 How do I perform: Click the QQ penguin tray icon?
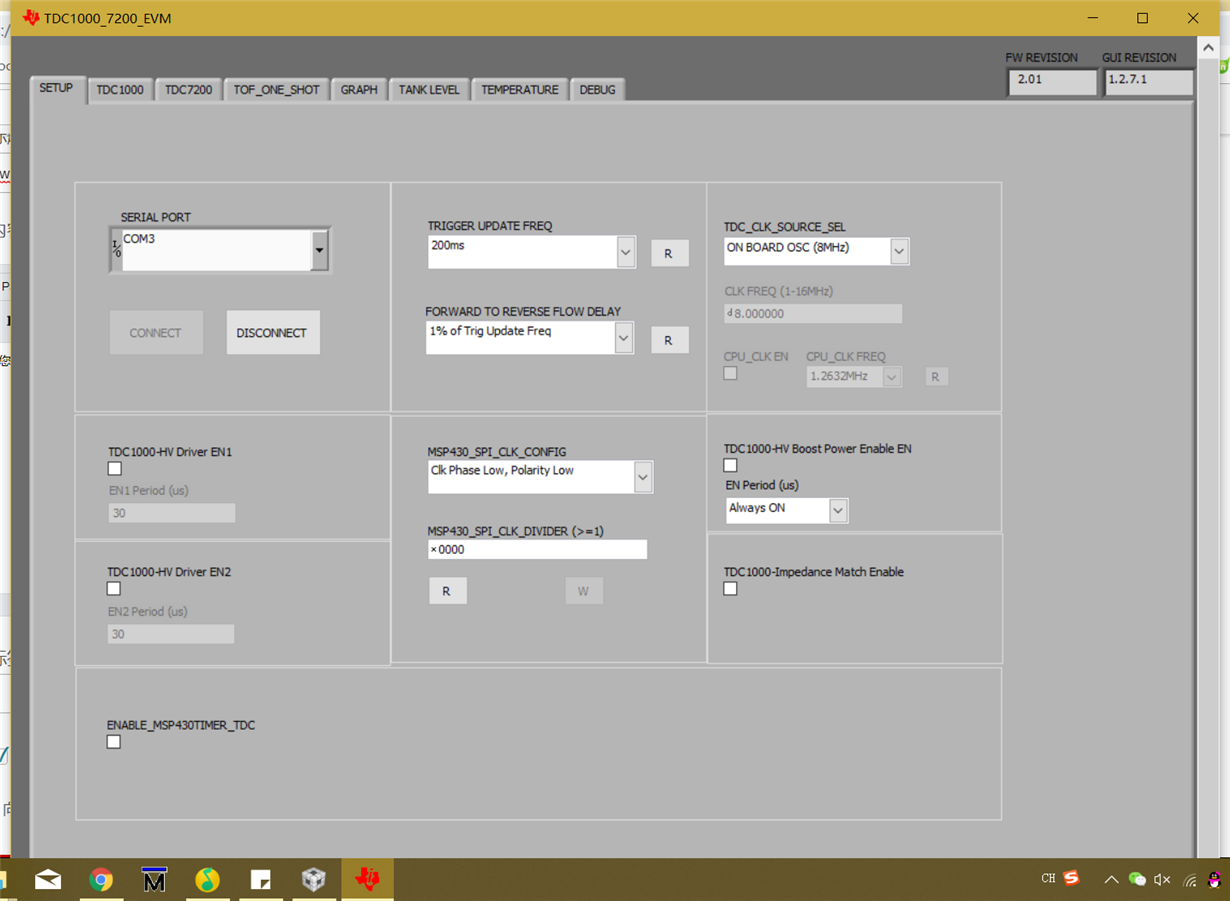coord(1214,880)
